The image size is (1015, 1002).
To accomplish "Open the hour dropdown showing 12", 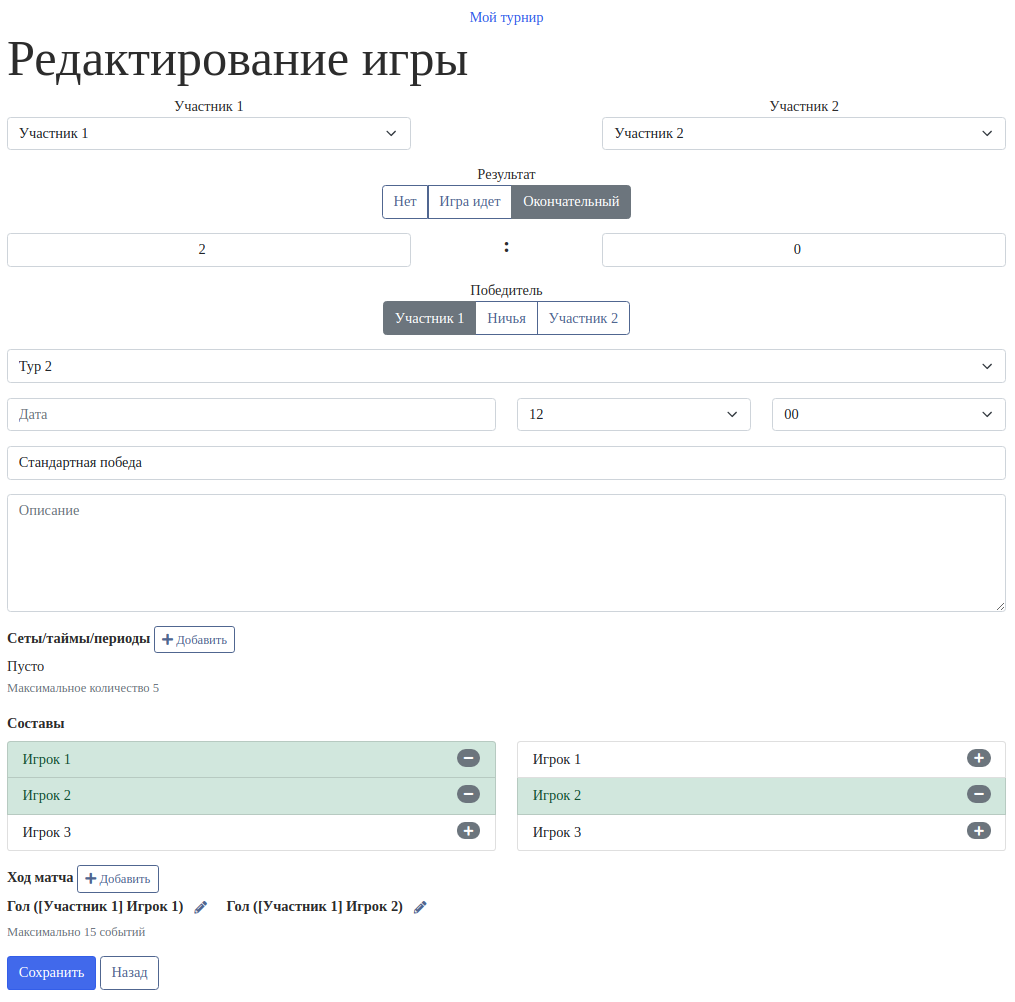I will coord(633,414).
